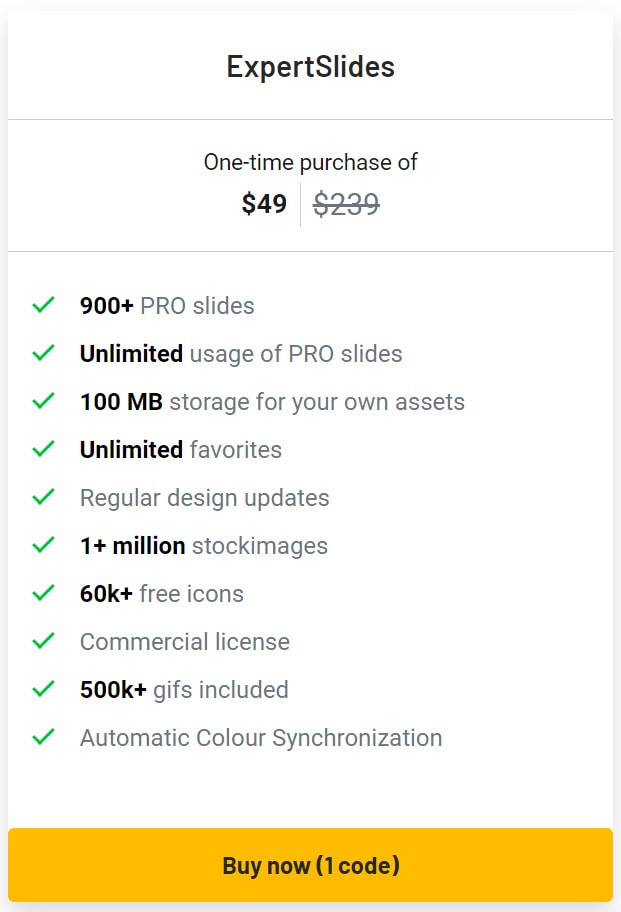Click the checkmark next to Unlimited usage of PRO slides
621x912 pixels.
44,353
